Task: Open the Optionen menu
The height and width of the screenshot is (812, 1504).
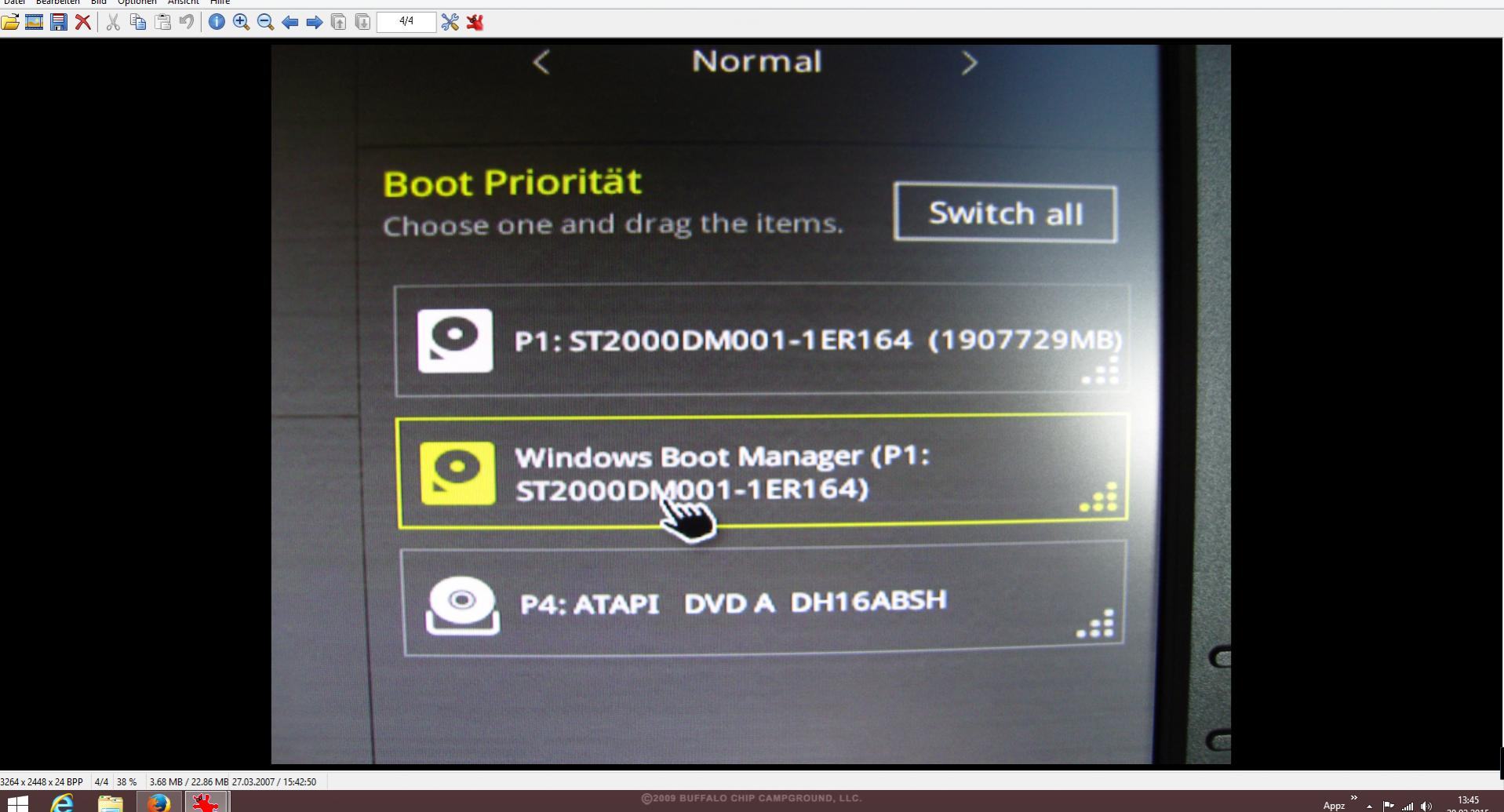Action: [137, 2]
